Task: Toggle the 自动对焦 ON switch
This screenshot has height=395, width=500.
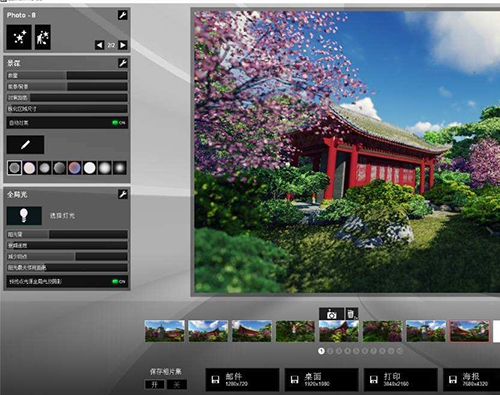Action: pos(119,123)
